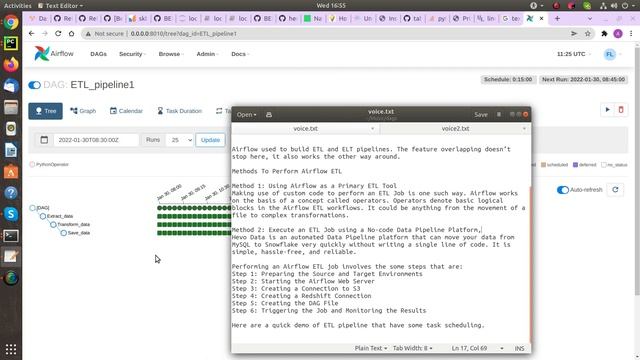Save the document in Text Editor
This screenshot has height=360, width=640.
click(x=480, y=115)
